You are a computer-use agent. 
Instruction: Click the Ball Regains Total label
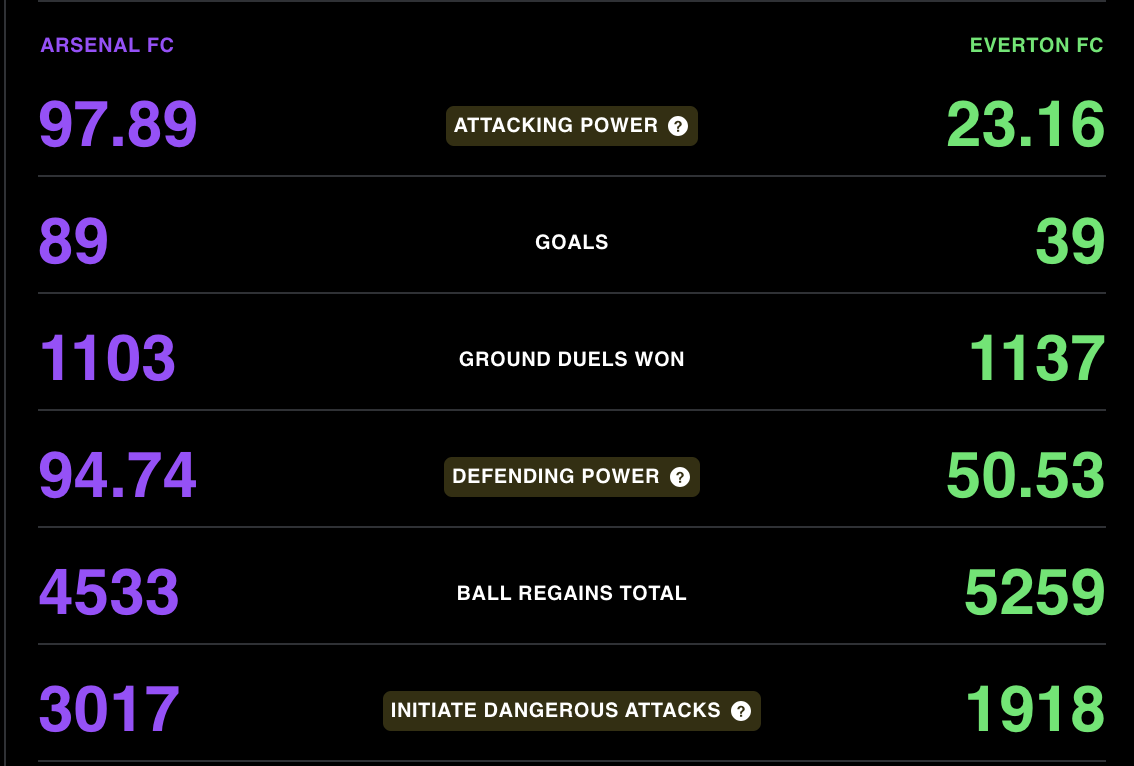coord(572,594)
